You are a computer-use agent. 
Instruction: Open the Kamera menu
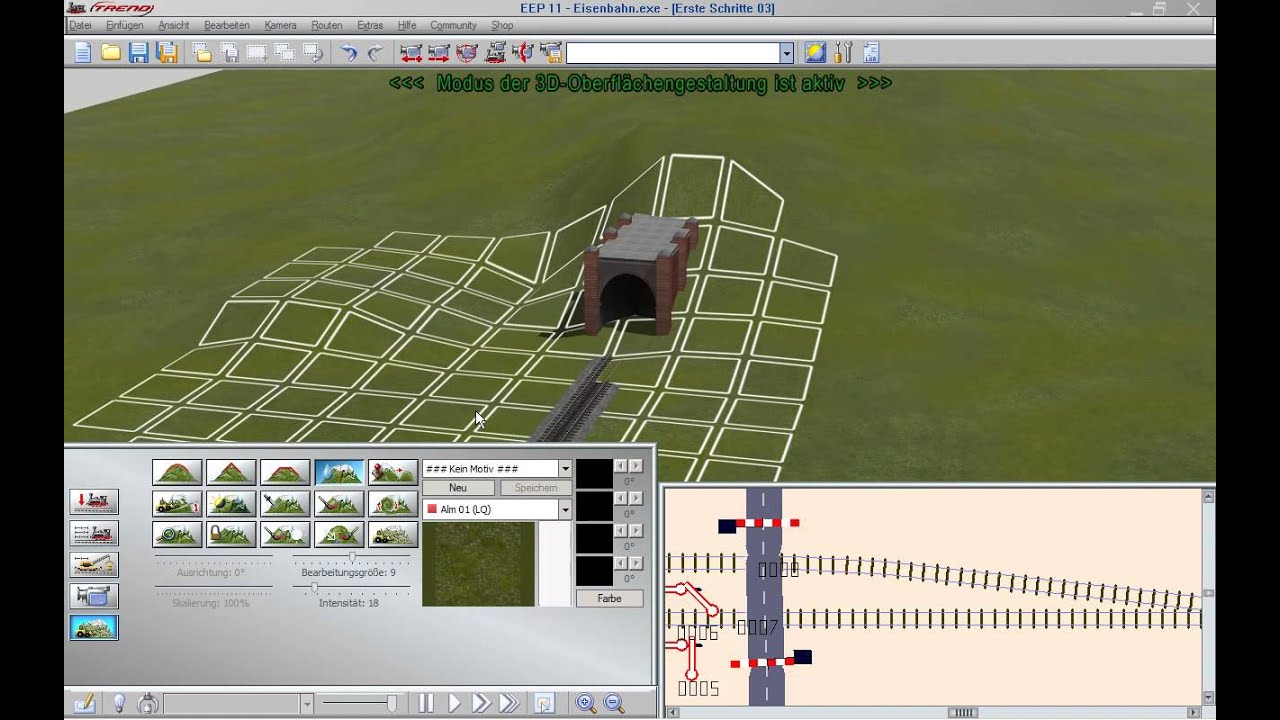click(281, 25)
